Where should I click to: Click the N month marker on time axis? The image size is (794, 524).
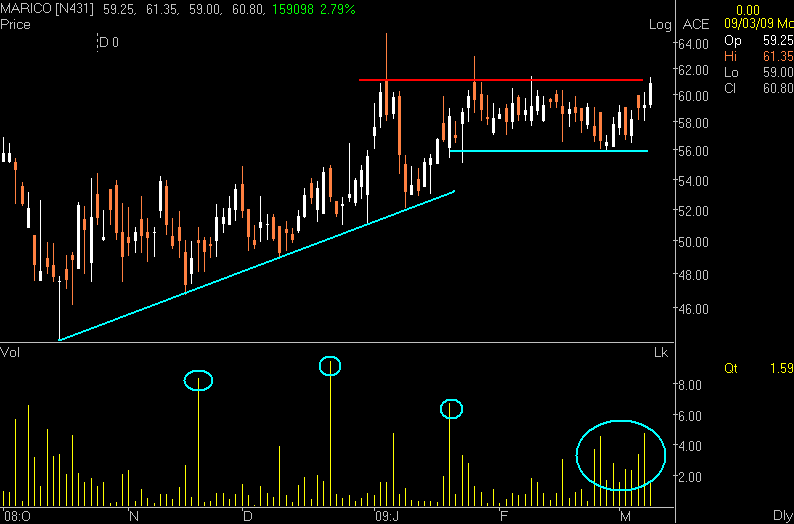point(134,516)
